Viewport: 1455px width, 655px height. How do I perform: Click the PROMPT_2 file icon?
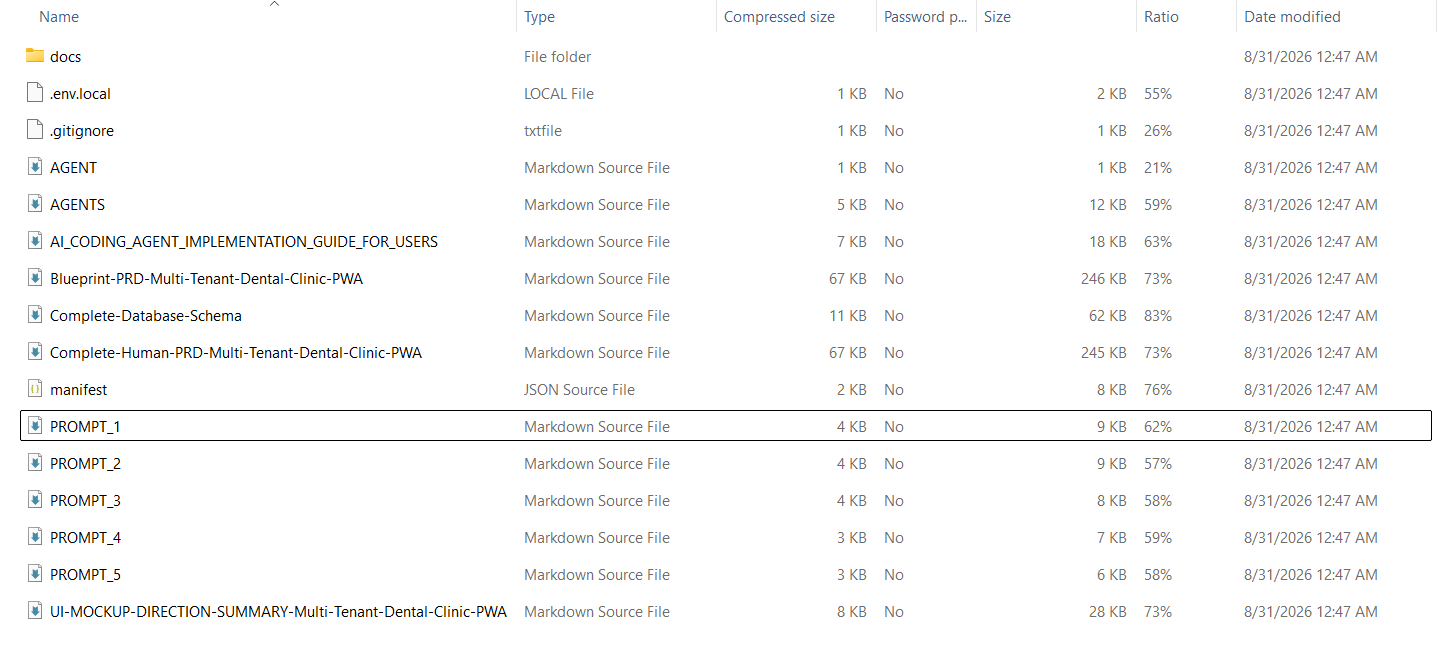pyautogui.click(x=35, y=463)
